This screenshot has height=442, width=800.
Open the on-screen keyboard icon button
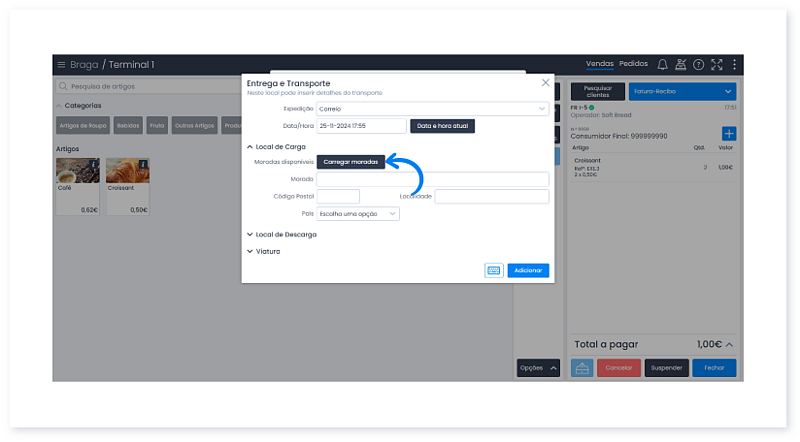[493, 270]
